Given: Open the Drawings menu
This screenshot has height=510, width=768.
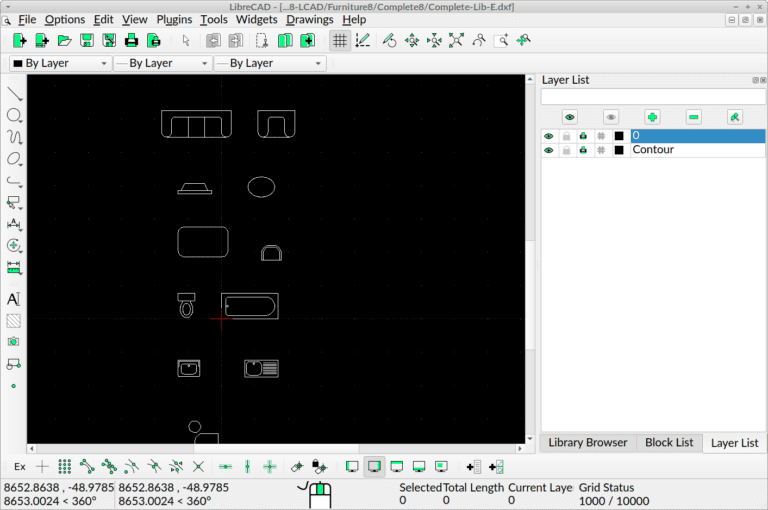Looking at the screenshot, I should click(x=310, y=20).
